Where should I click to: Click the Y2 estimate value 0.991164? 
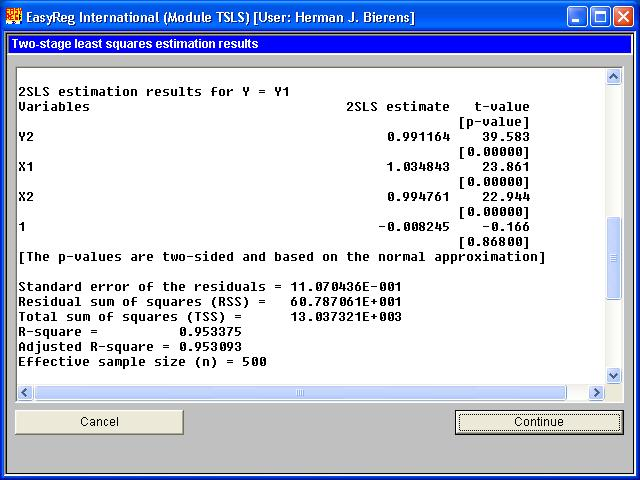point(418,137)
